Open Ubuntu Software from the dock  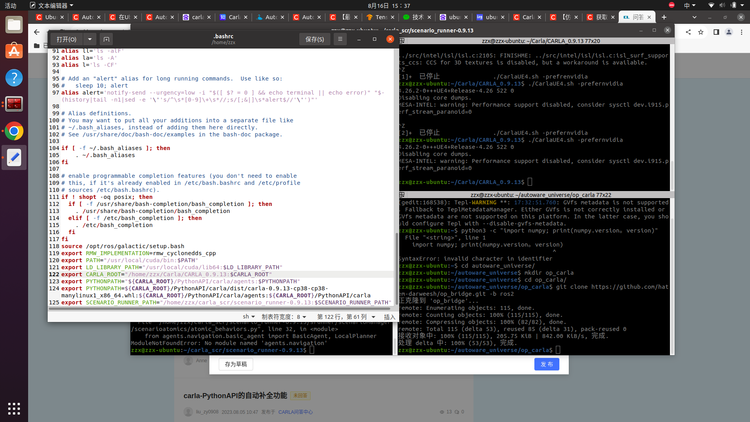(14, 50)
